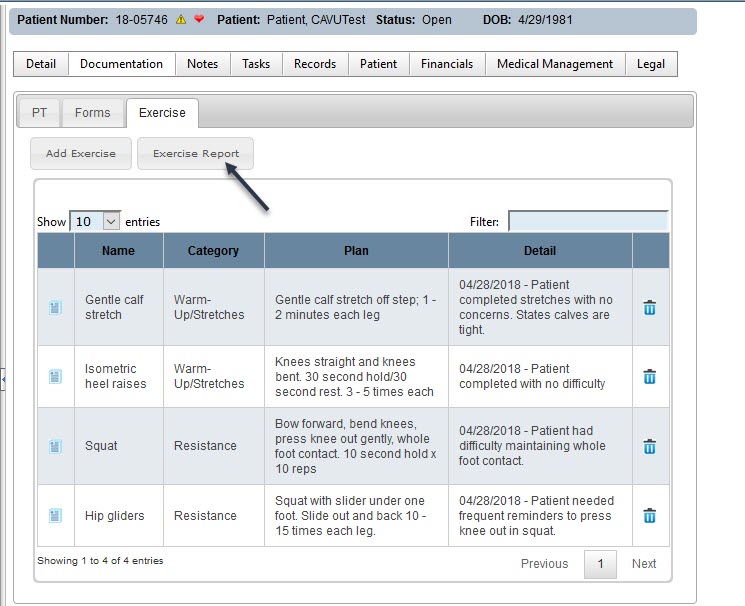Switch to the Patient tab
The image size is (745, 606).
[378, 64]
